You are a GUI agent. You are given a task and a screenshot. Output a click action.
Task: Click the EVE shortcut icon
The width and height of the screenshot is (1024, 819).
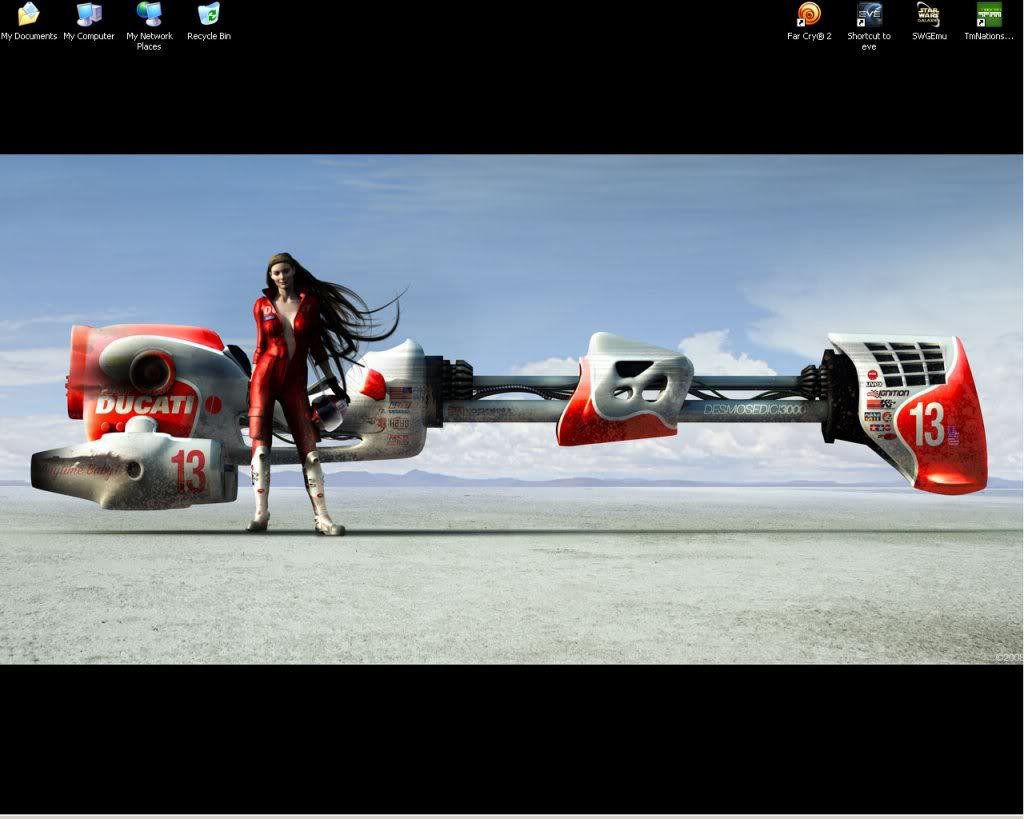[x=869, y=14]
